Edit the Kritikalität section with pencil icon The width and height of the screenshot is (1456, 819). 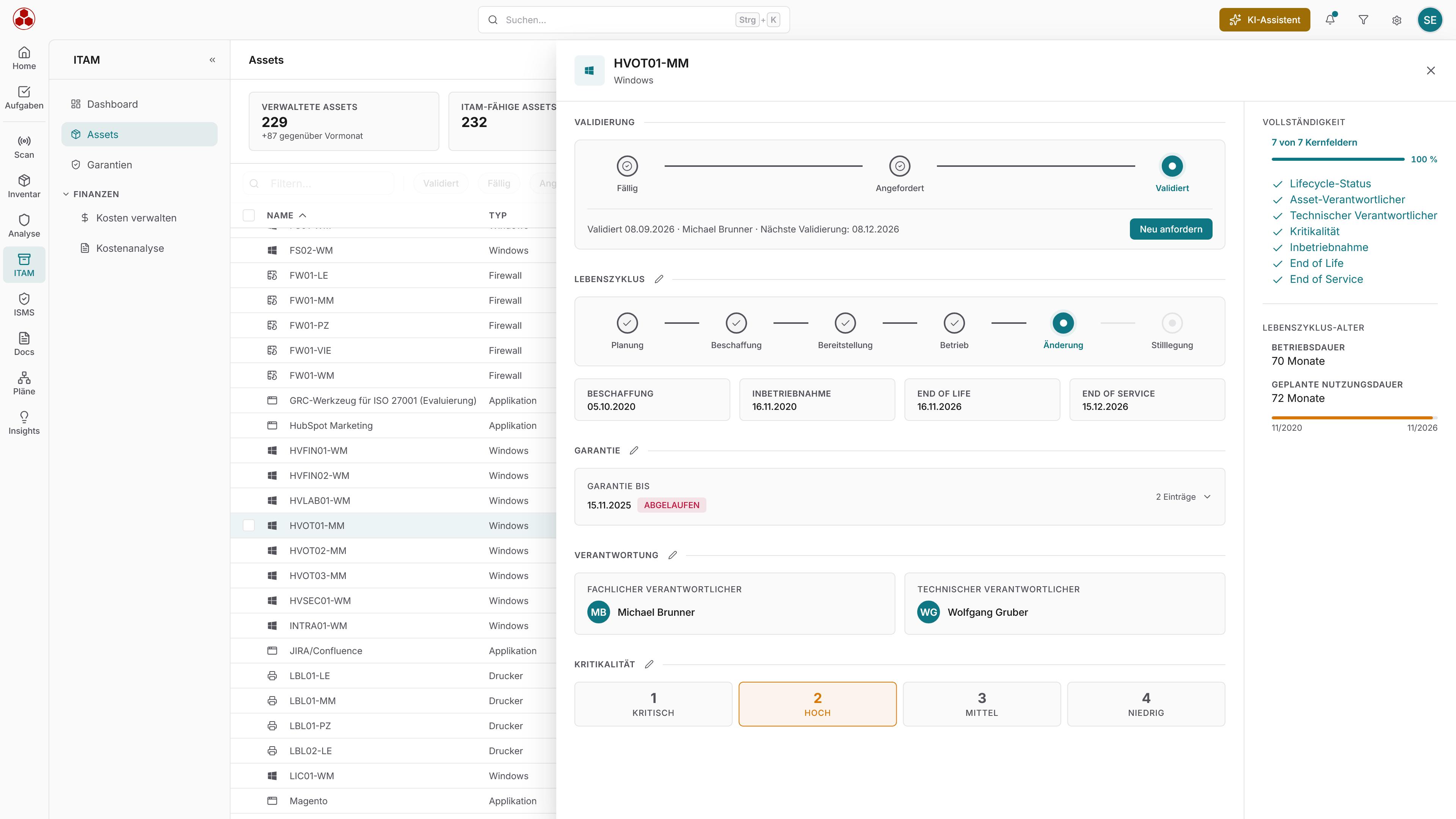click(x=649, y=664)
